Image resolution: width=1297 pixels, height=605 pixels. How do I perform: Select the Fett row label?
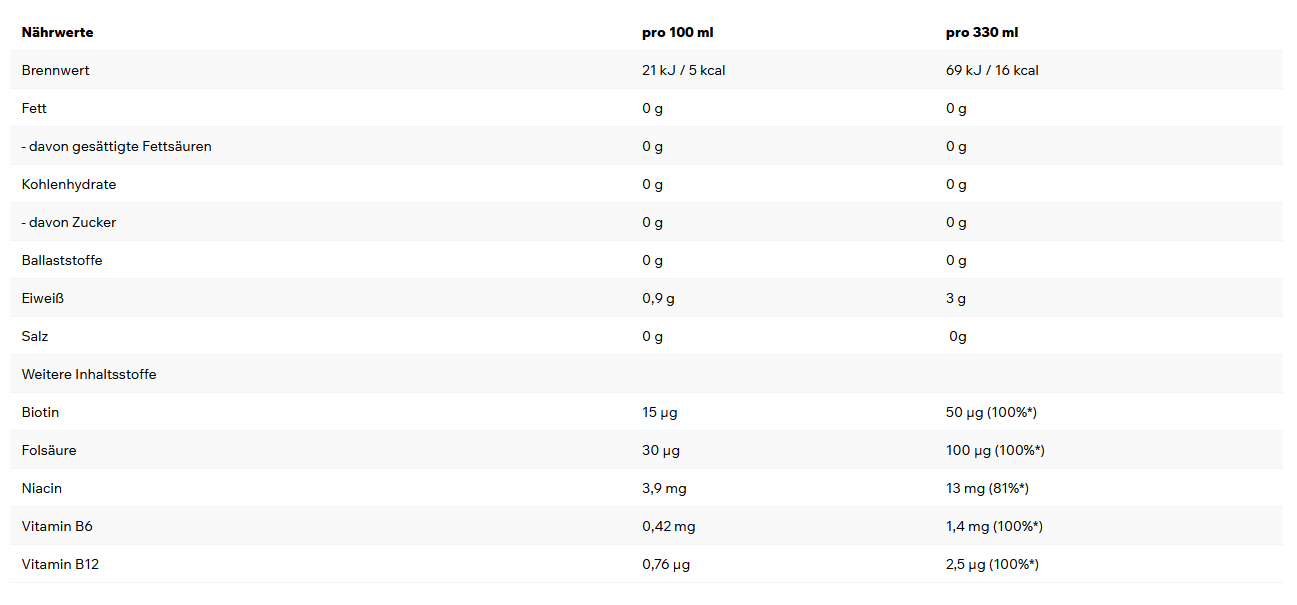coord(34,109)
